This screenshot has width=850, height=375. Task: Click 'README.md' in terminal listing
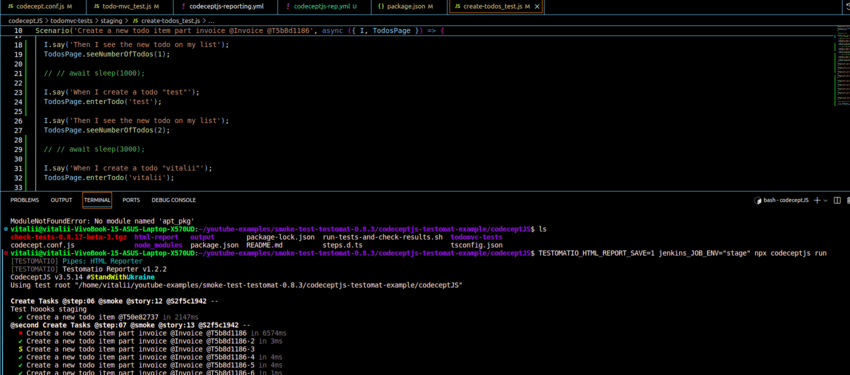pyautogui.click(x=264, y=245)
